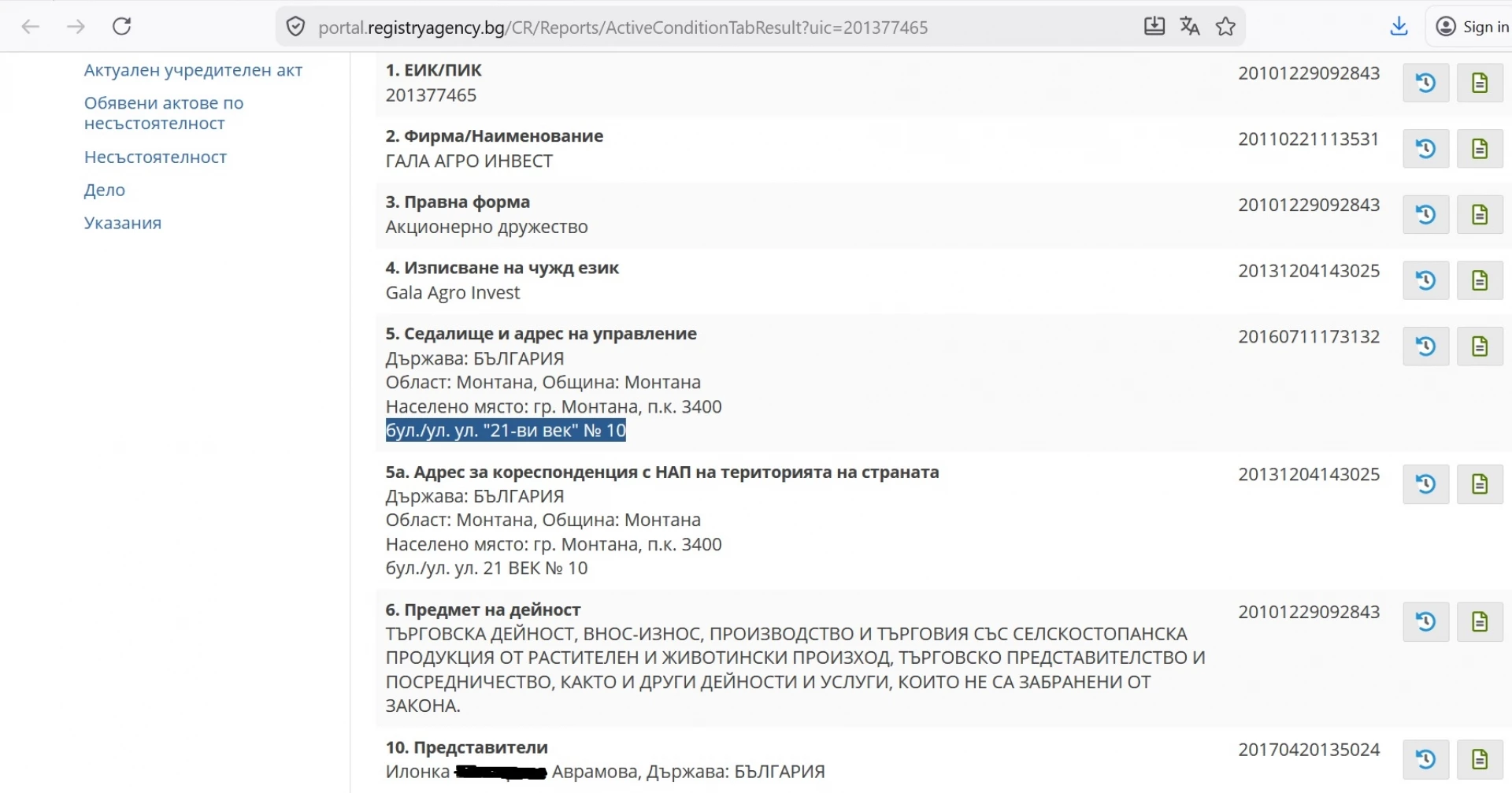This screenshot has width=1512, height=793.
Task: Open document icon for Фирма/Наименование row
Action: click(x=1480, y=149)
